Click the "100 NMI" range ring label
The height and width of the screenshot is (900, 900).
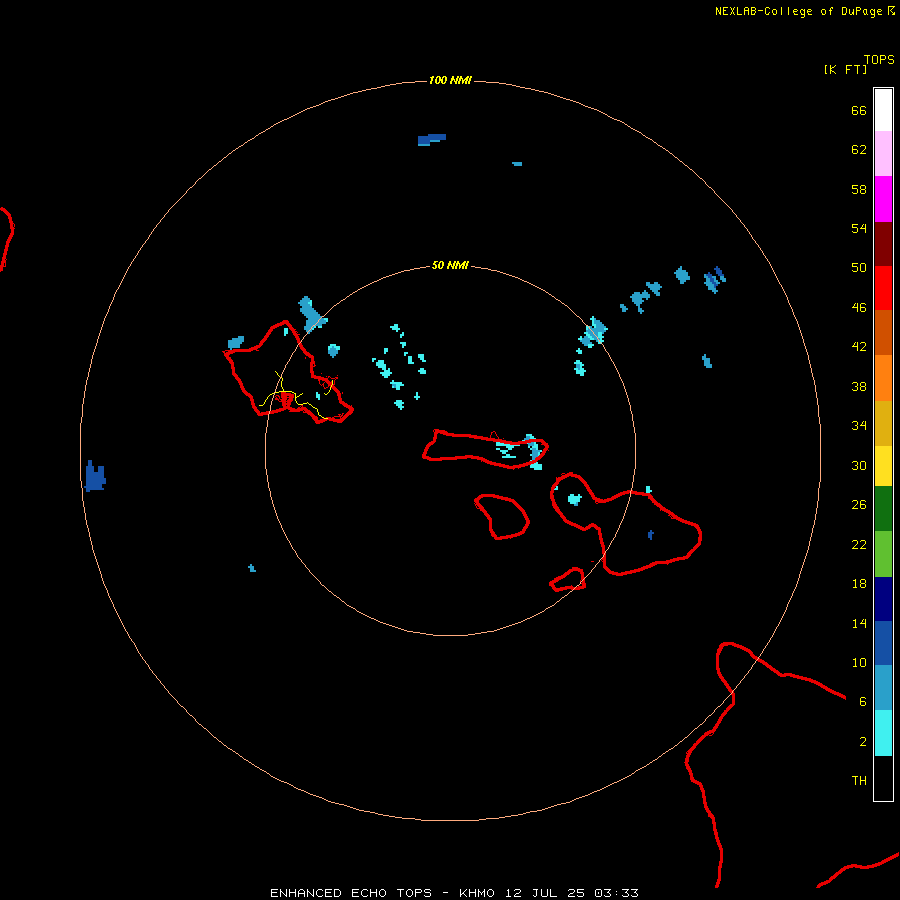450,80
